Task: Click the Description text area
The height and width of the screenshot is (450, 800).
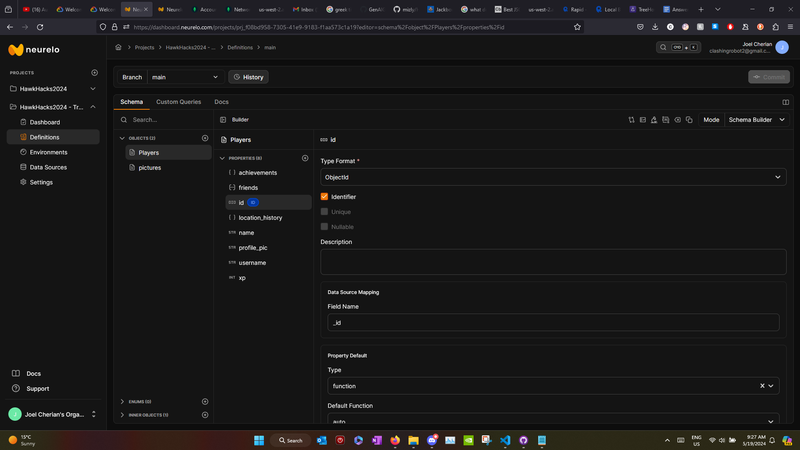Action: tap(553, 262)
